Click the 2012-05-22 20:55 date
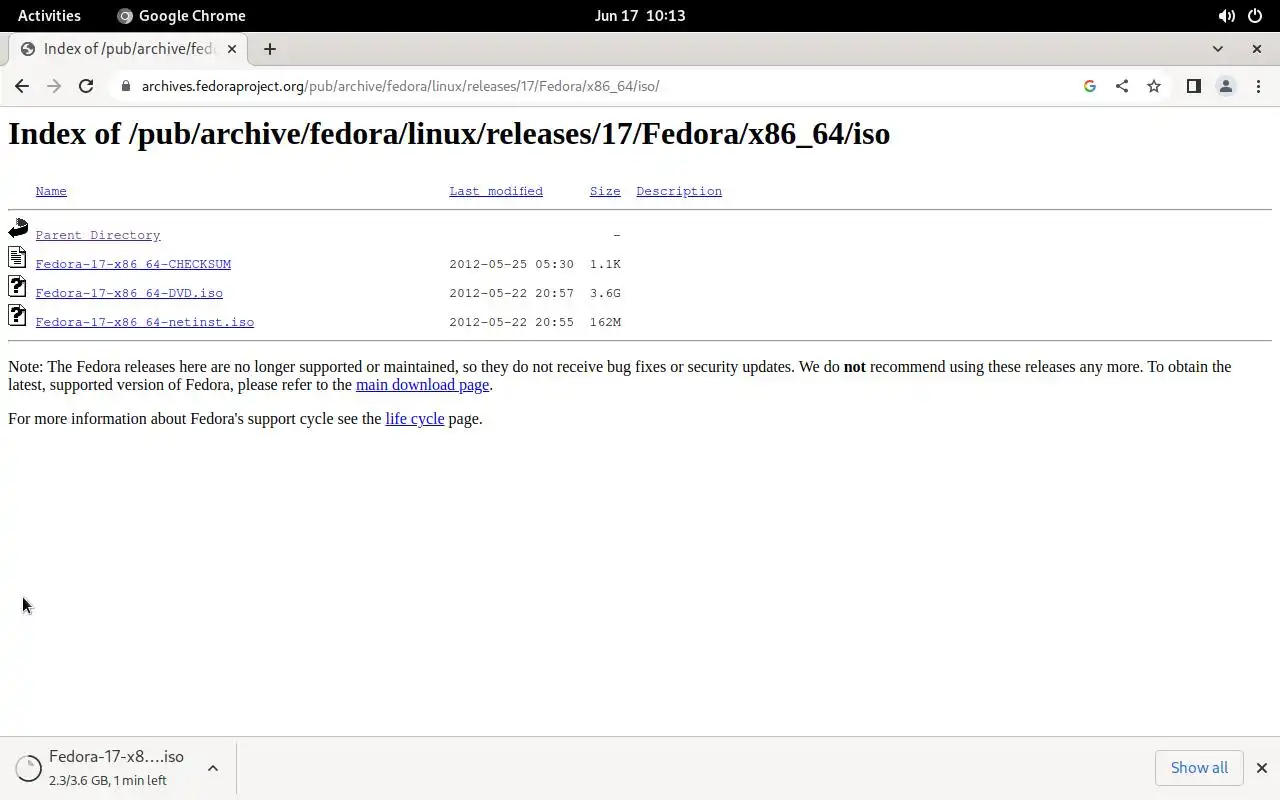 [x=512, y=322]
